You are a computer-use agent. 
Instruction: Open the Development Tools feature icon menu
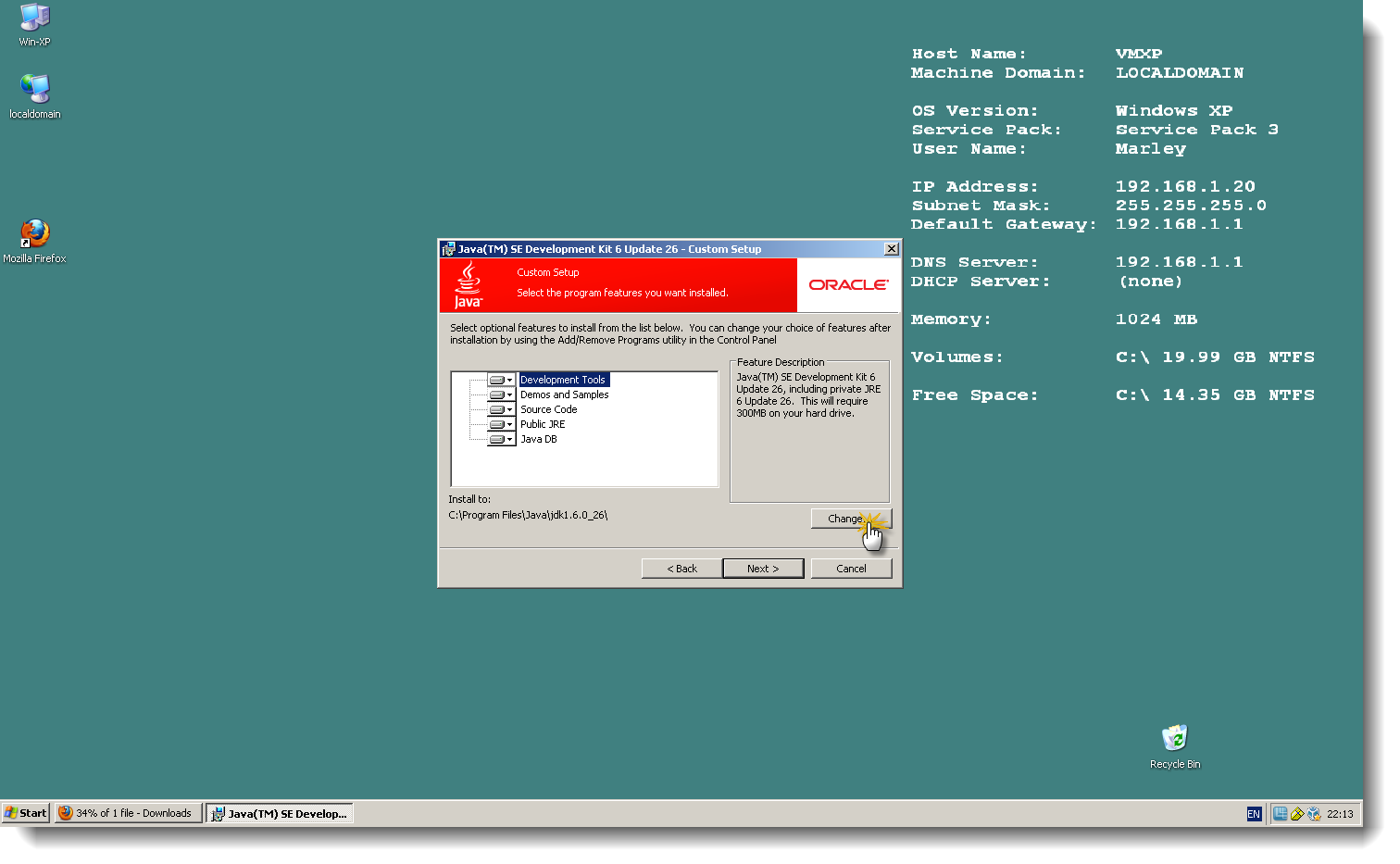point(497,379)
